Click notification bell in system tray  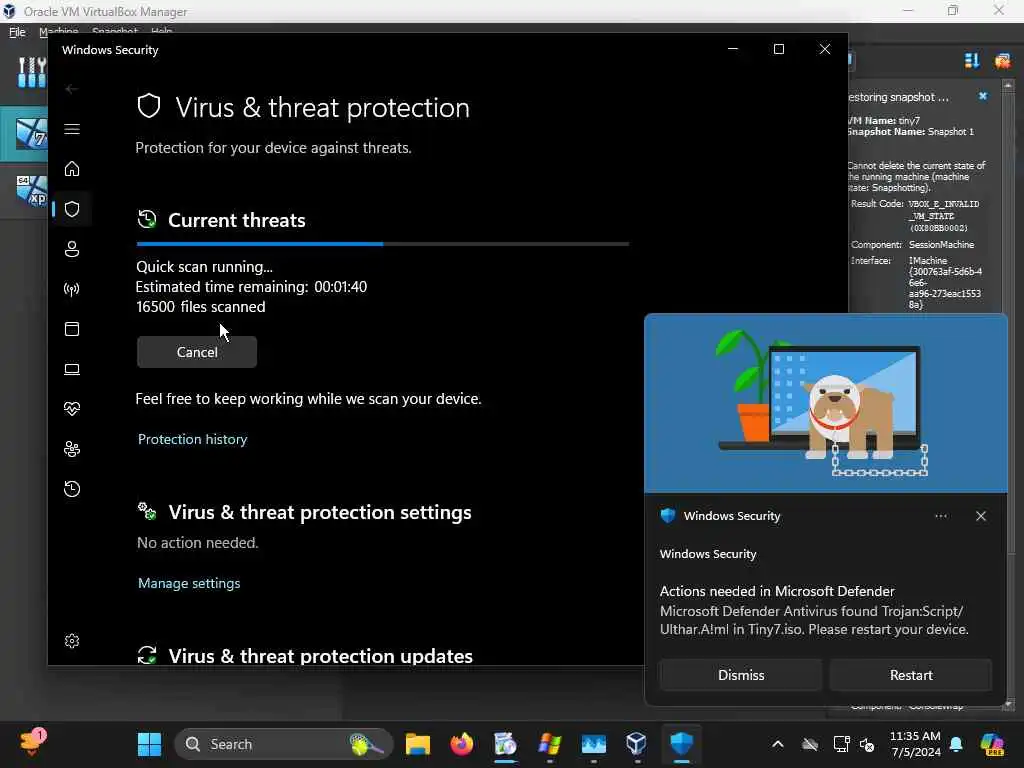pos(956,744)
